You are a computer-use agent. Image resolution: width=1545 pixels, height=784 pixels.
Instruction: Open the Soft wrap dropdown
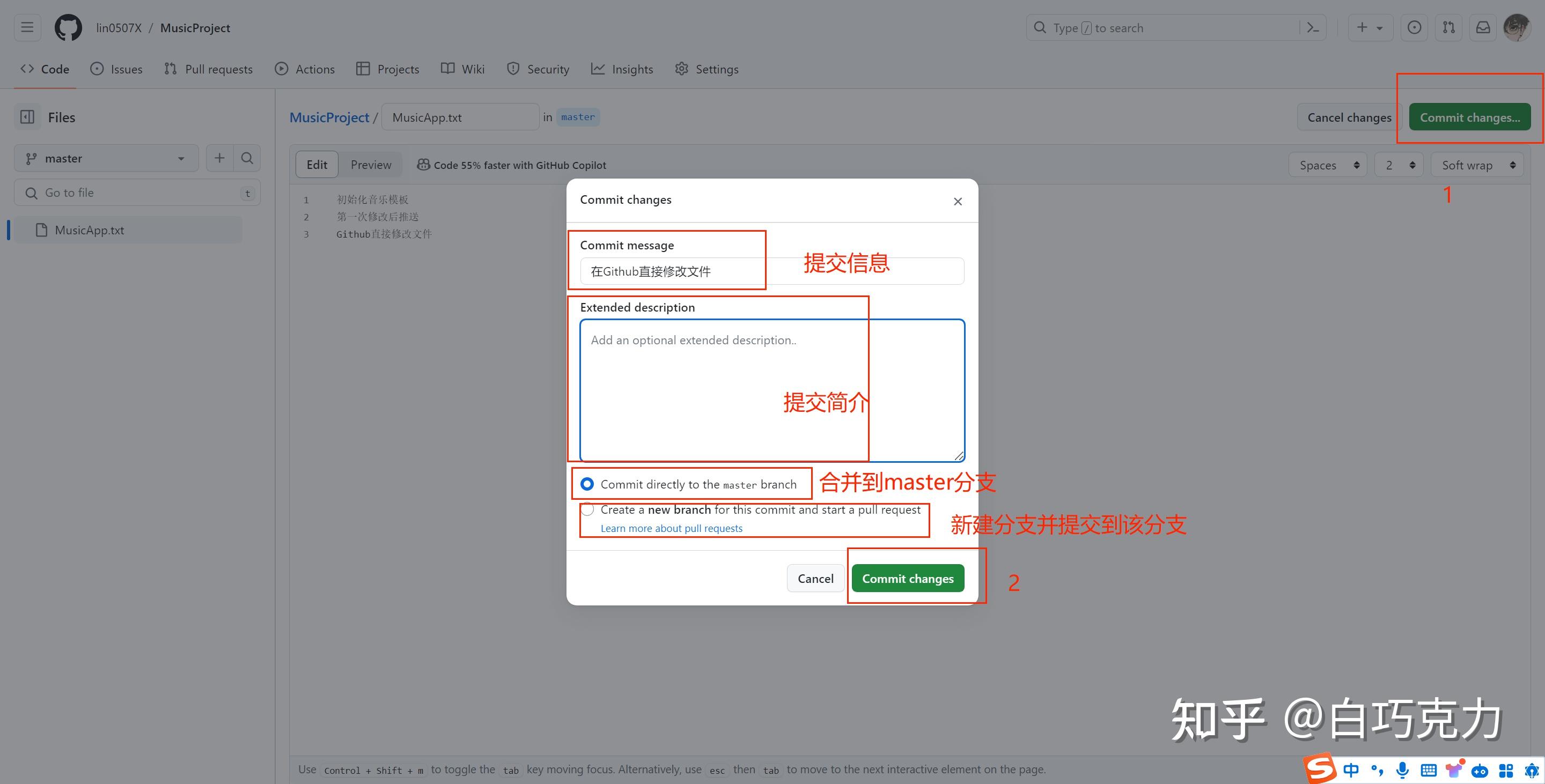[1477, 165]
